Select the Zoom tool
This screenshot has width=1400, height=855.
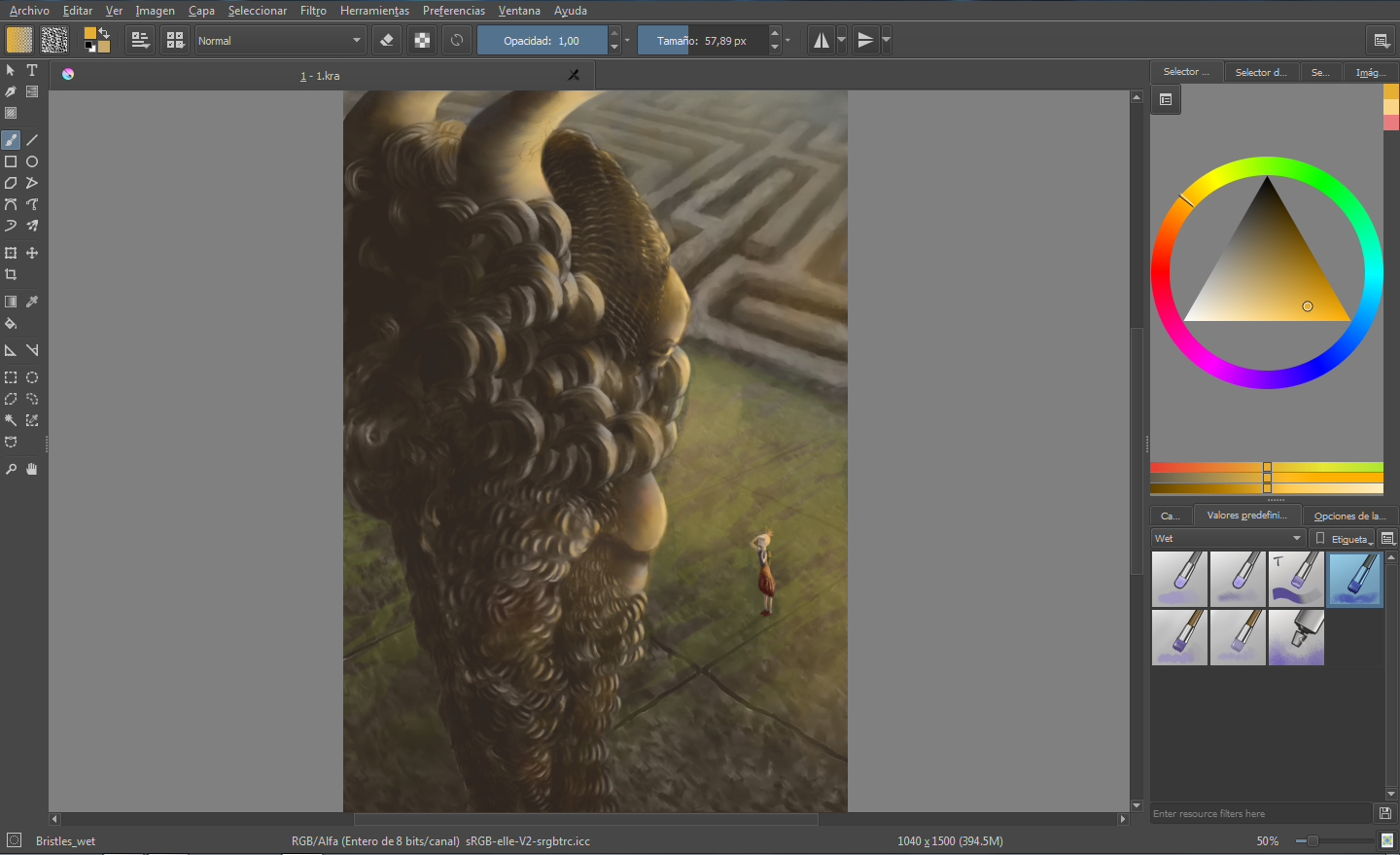(x=11, y=469)
